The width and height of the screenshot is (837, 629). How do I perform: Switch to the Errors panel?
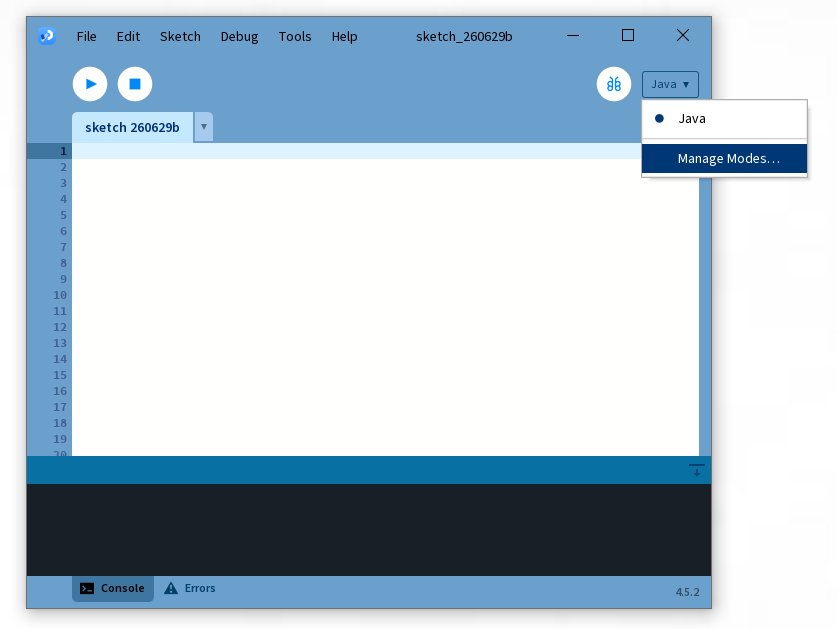coord(189,588)
